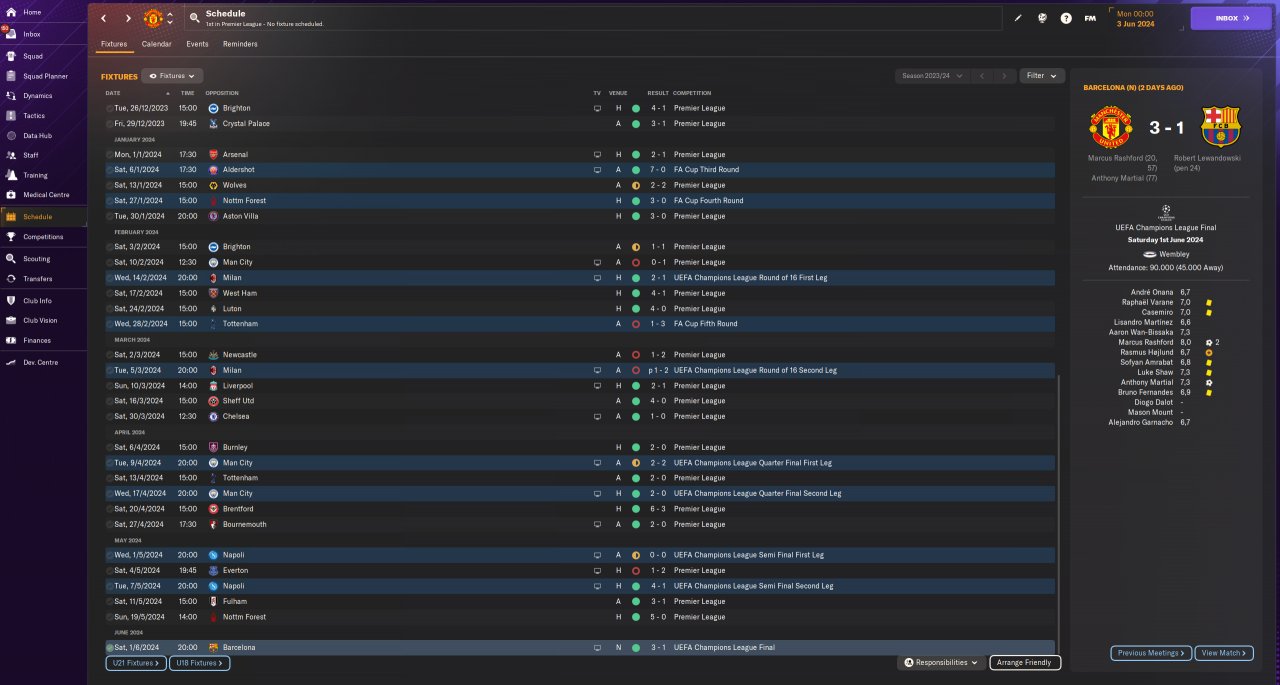Click the Arrange Friendly button
The width and height of the screenshot is (1280, 685).
1025,662
